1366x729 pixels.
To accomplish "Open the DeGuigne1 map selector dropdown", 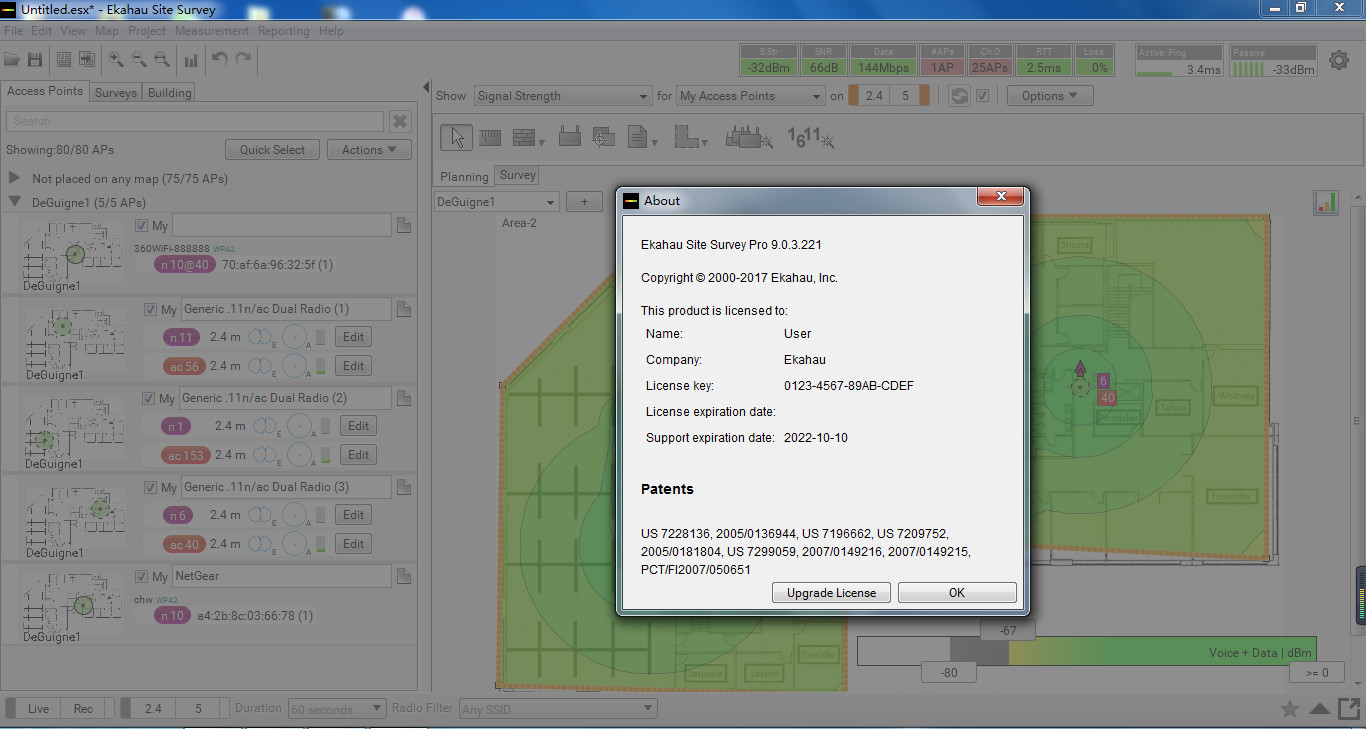I will [497, 202].
